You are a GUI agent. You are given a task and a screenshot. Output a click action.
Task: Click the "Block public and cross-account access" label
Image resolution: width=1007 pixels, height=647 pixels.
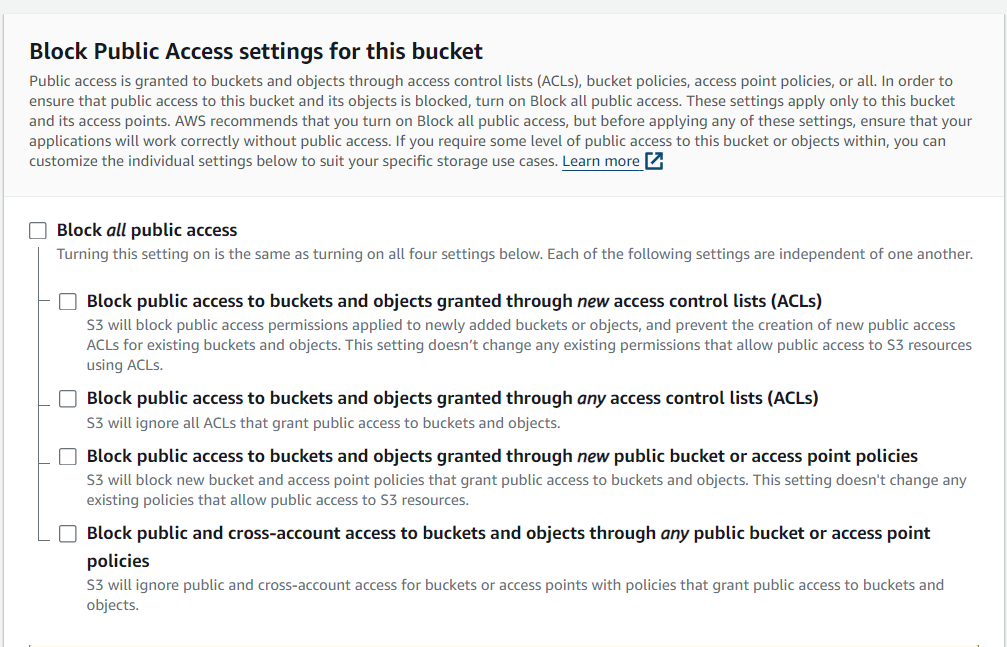[508, 533]
